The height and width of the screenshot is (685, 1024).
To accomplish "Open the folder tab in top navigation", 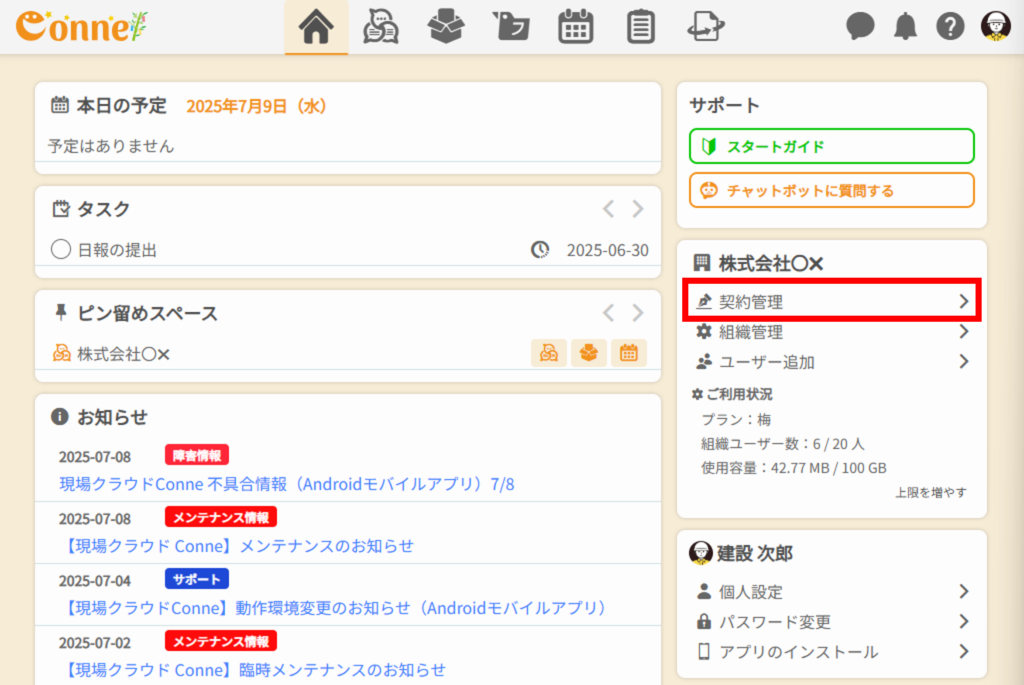I will (511, 27).
